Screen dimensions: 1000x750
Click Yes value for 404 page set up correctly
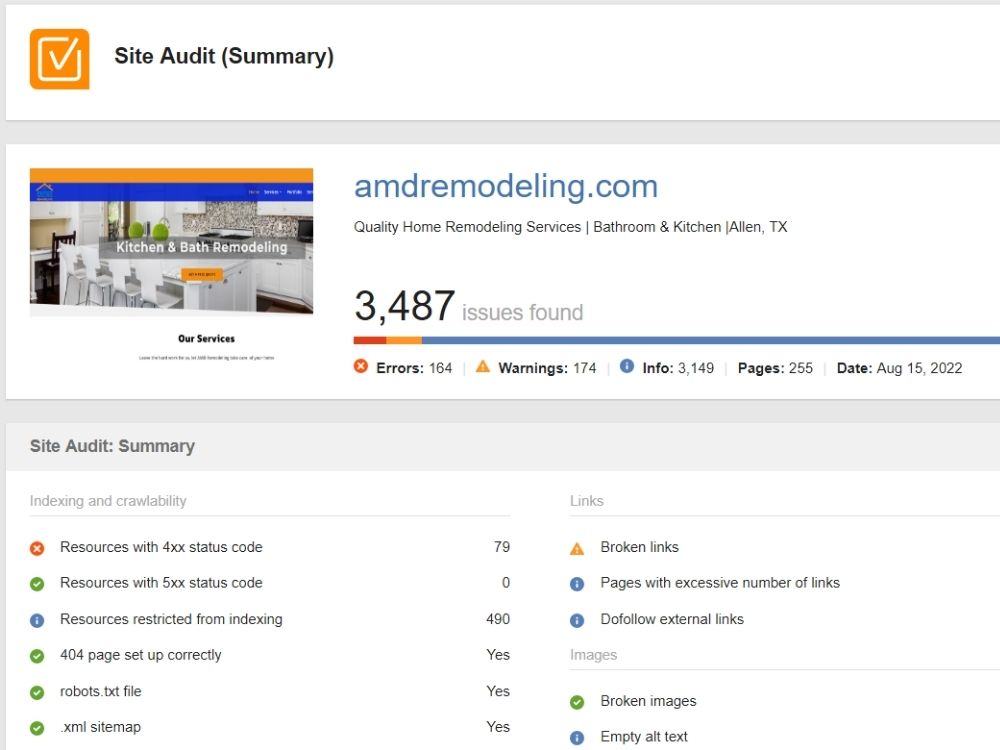pyautogui.click(x=498, y=655)
